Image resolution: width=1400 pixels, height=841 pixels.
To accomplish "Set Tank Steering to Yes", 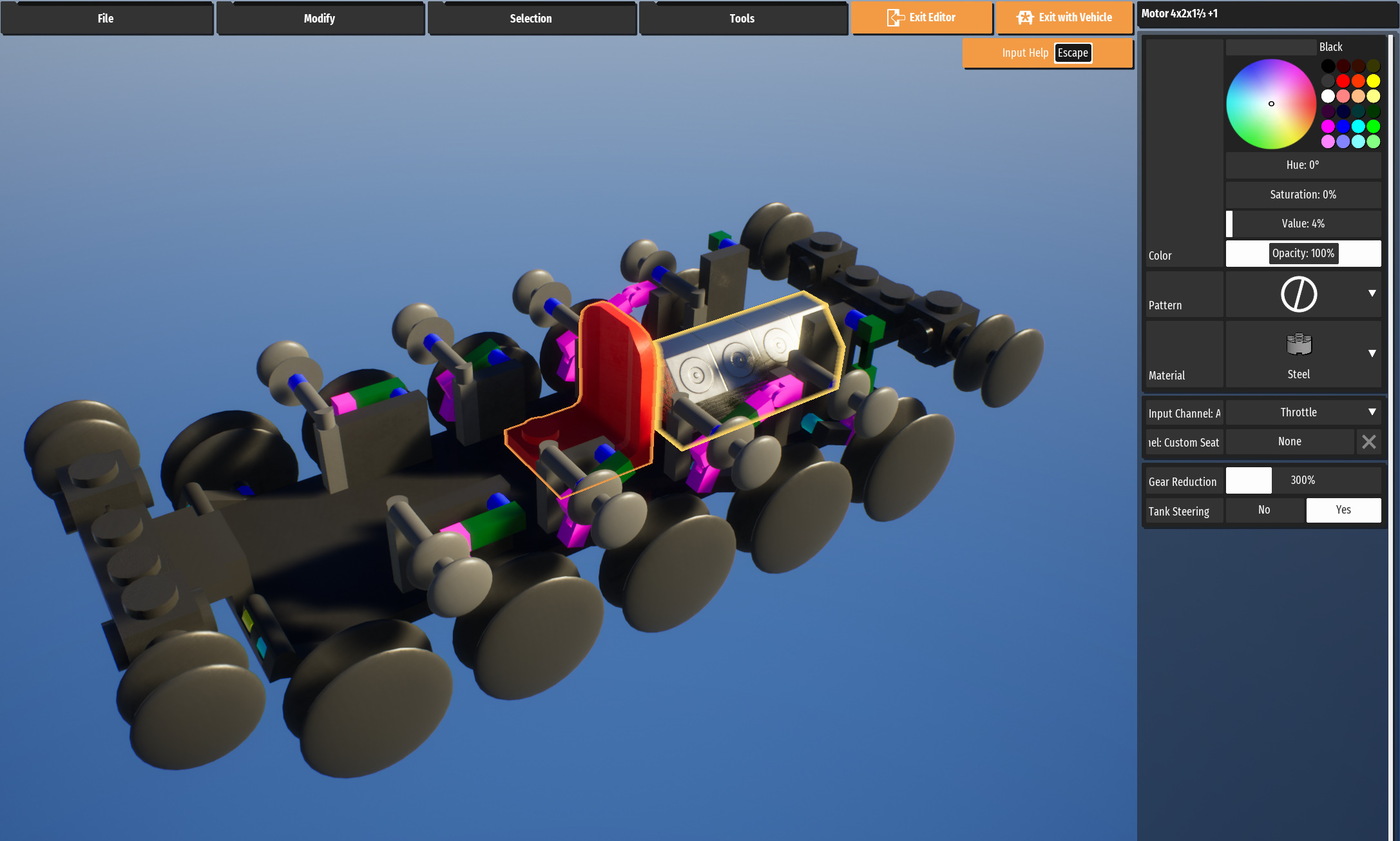I will 1343,510.
